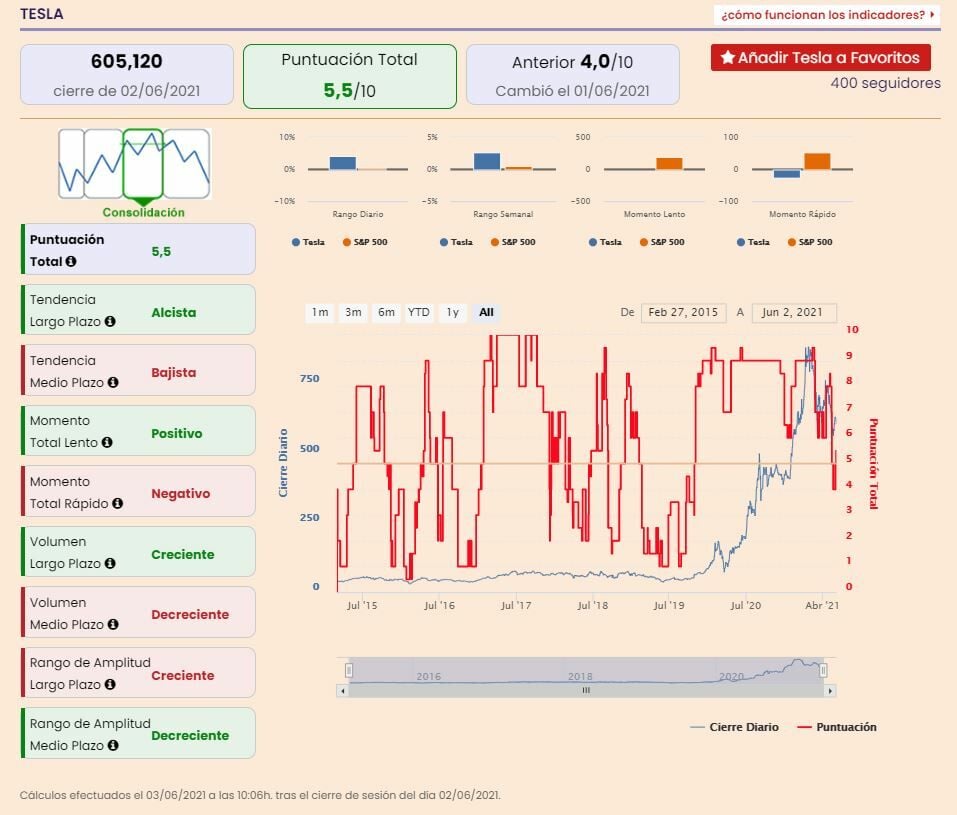Screen dimensions: 957x815
Task: Click the Momento Total Lento Positivo value
Action: tap(177, 433)
